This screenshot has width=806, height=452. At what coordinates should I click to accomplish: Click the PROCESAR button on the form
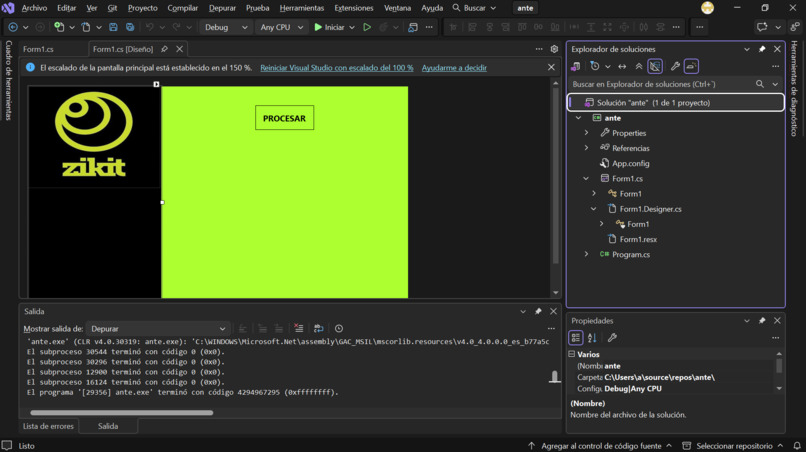[x=284, y=118]
